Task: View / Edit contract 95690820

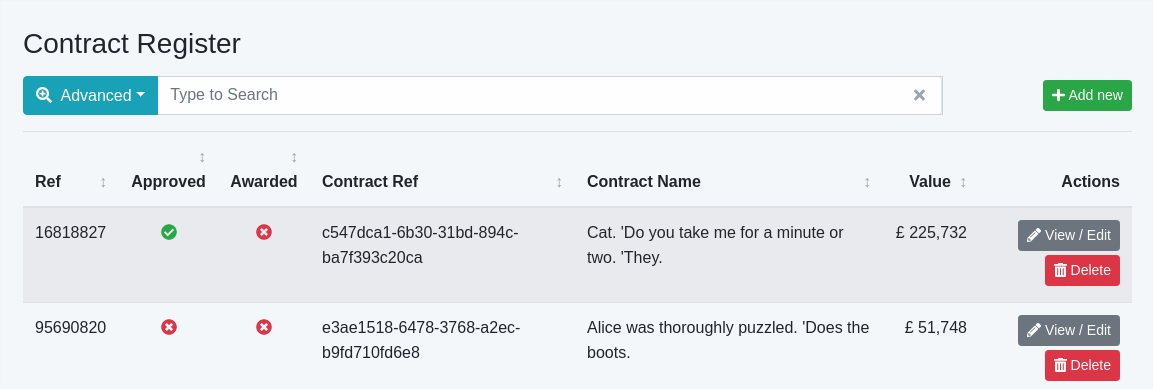Action: (1068, 330)
